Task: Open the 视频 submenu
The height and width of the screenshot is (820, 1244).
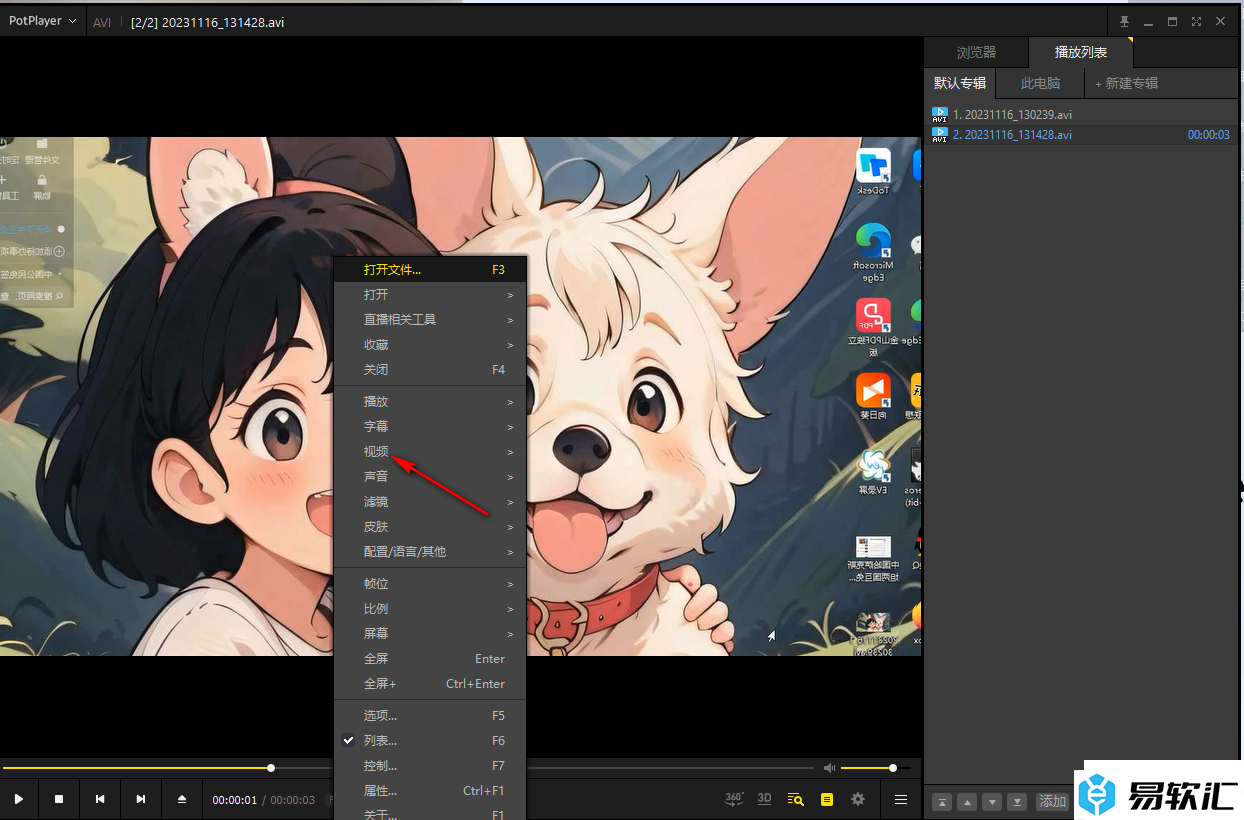Action: tap(429, 451)
